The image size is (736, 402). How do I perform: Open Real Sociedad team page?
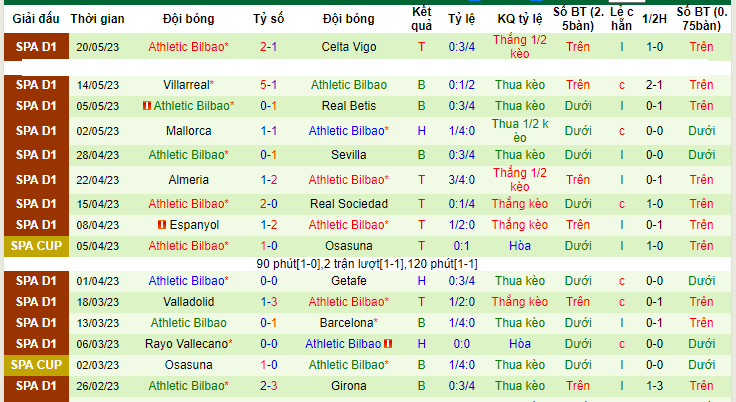[349, 204]
